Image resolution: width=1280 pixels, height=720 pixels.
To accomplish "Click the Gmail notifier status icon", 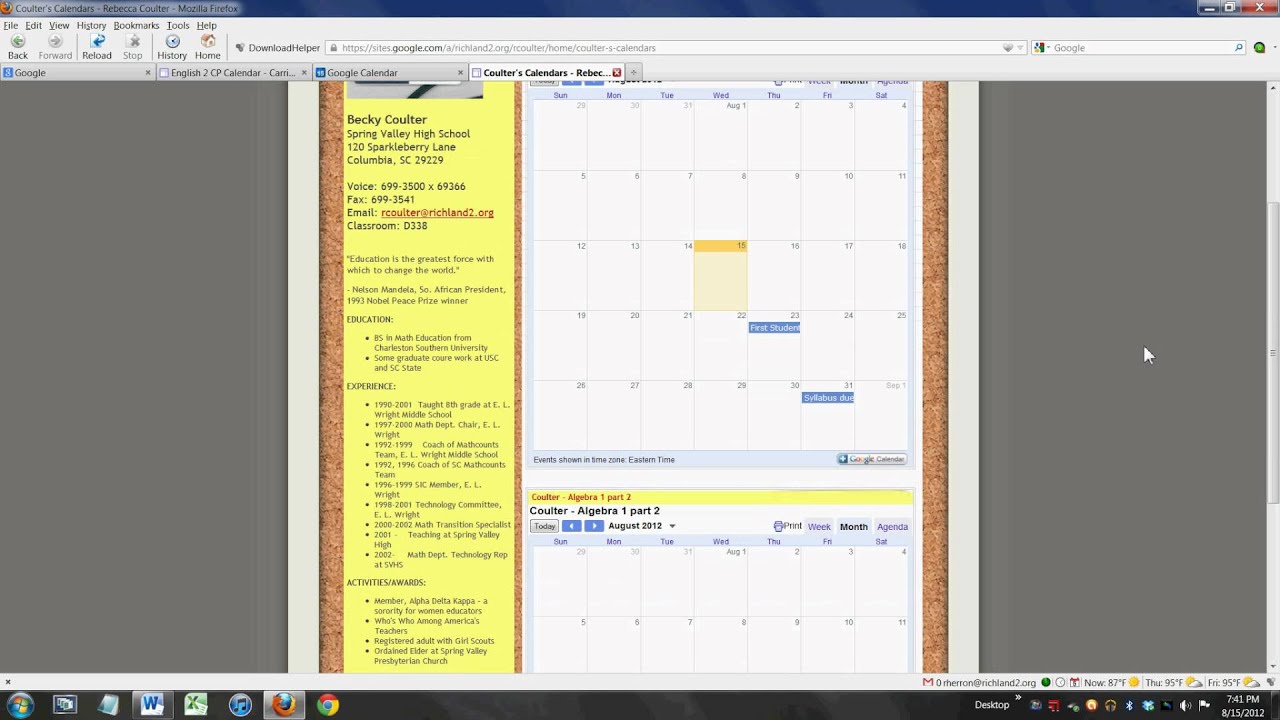I will [x=928, y=682].
